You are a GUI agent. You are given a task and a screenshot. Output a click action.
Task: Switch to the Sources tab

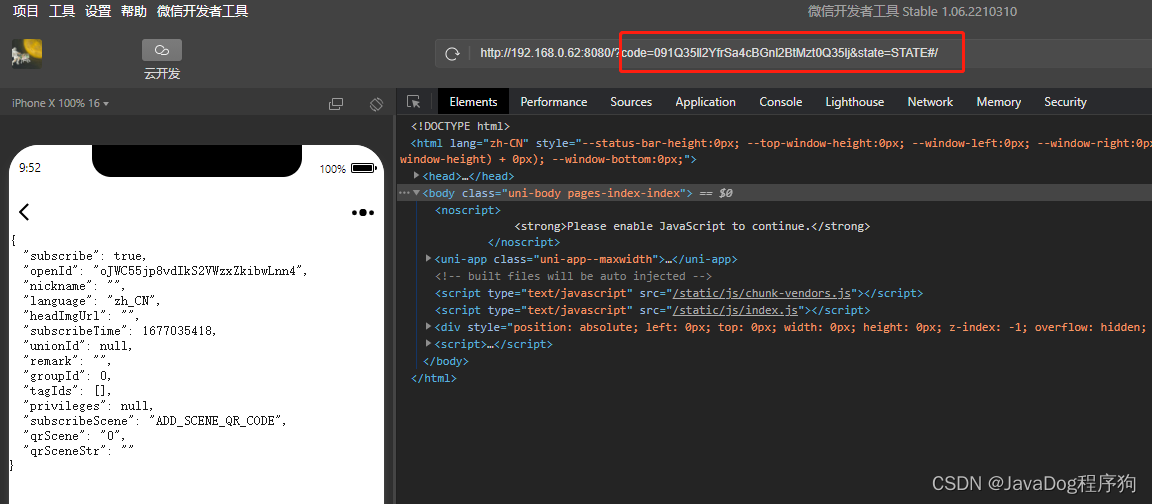pos(631,102)
